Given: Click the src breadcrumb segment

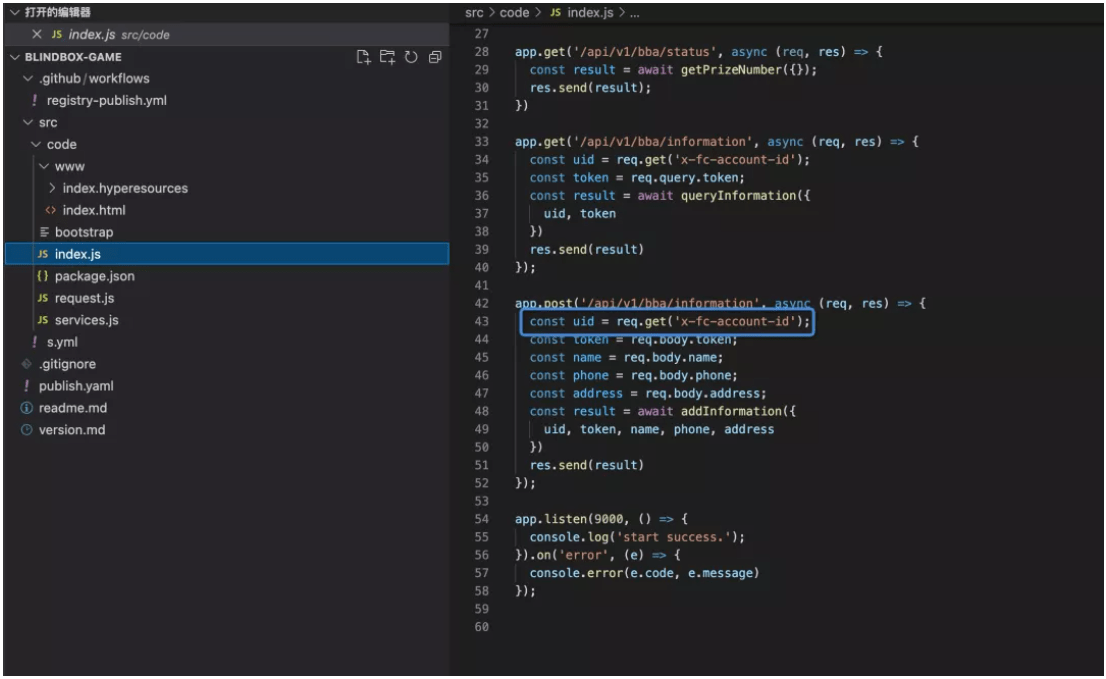Looking at the screenshot, I should tap(474, 13).
